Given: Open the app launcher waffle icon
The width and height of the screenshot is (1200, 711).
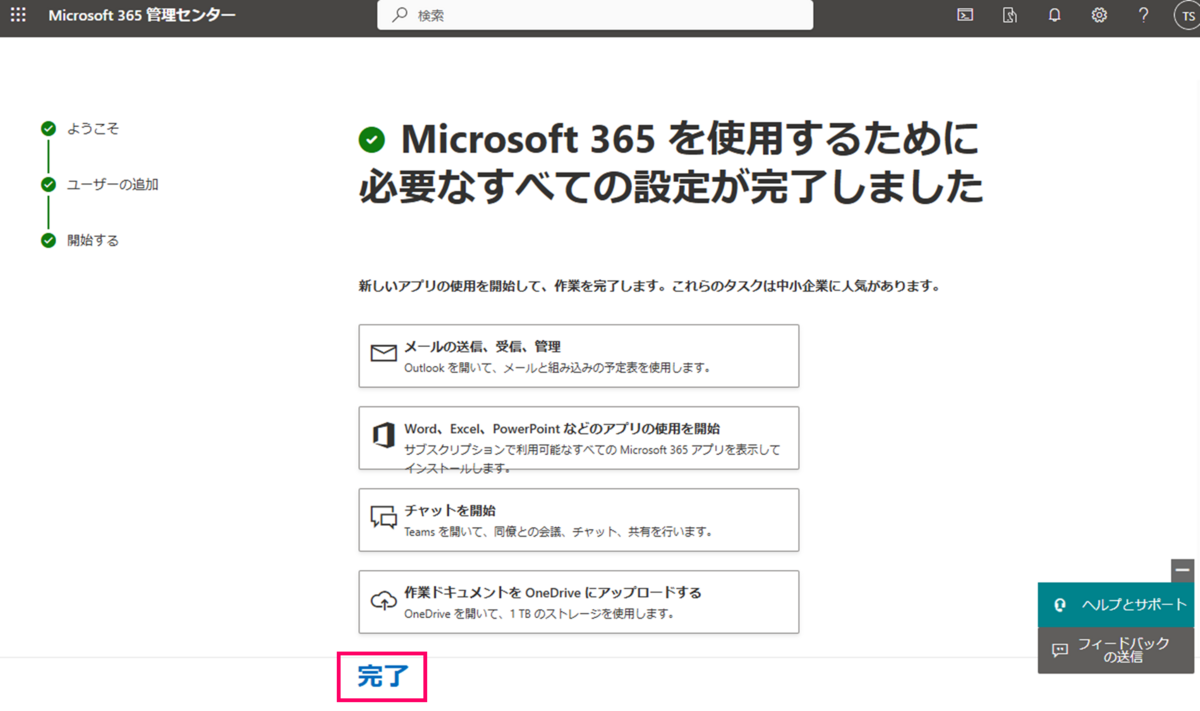Looking at the screenshot, I should [x=18, y=15].
